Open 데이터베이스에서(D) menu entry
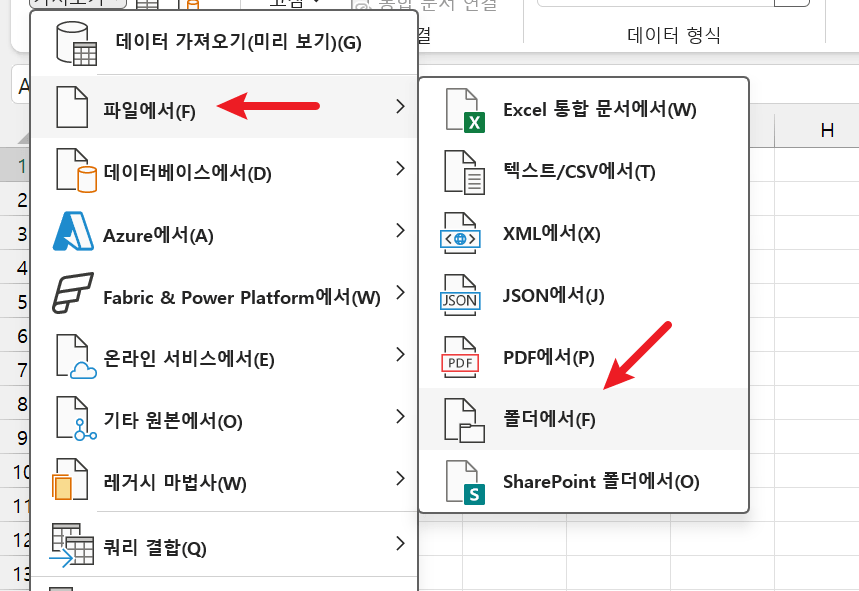This screenshot has width=859, height=591. coord(225,169)
